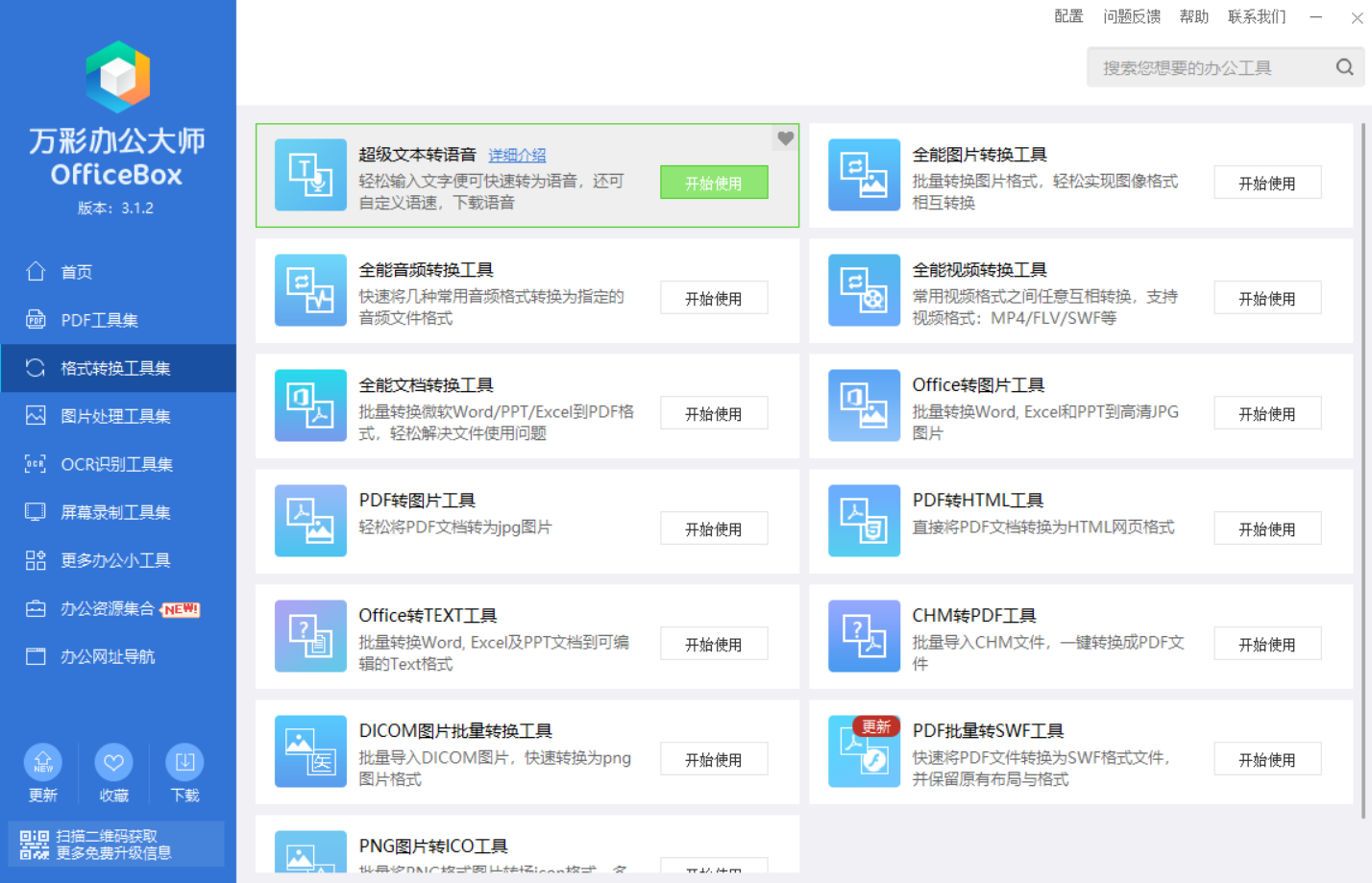Viewport: 1372px width, 883px height.
Task: Click the PDF转HTML工具 icon
Action: click(x=864, y=521)
